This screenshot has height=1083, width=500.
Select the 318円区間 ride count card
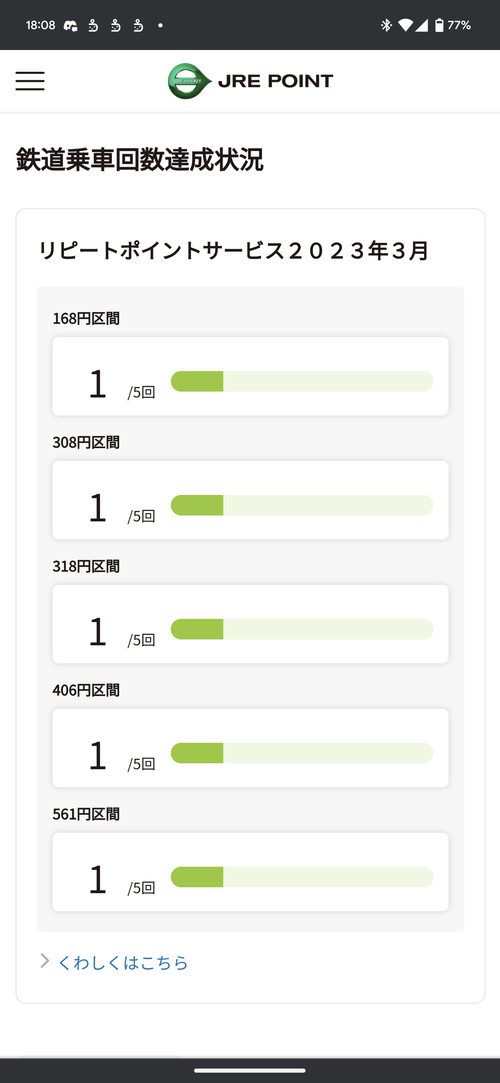click(x=251, y=624)
